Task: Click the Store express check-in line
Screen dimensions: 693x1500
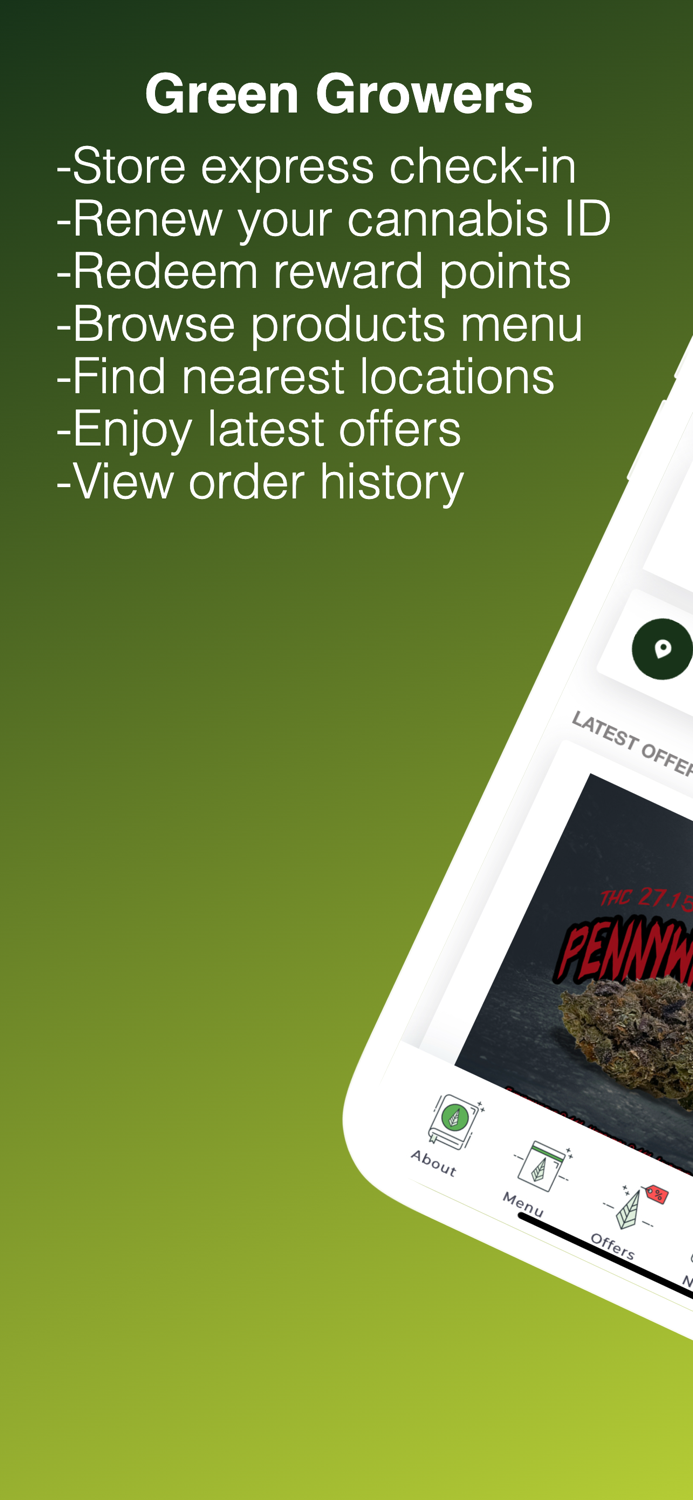Action: 316,166
